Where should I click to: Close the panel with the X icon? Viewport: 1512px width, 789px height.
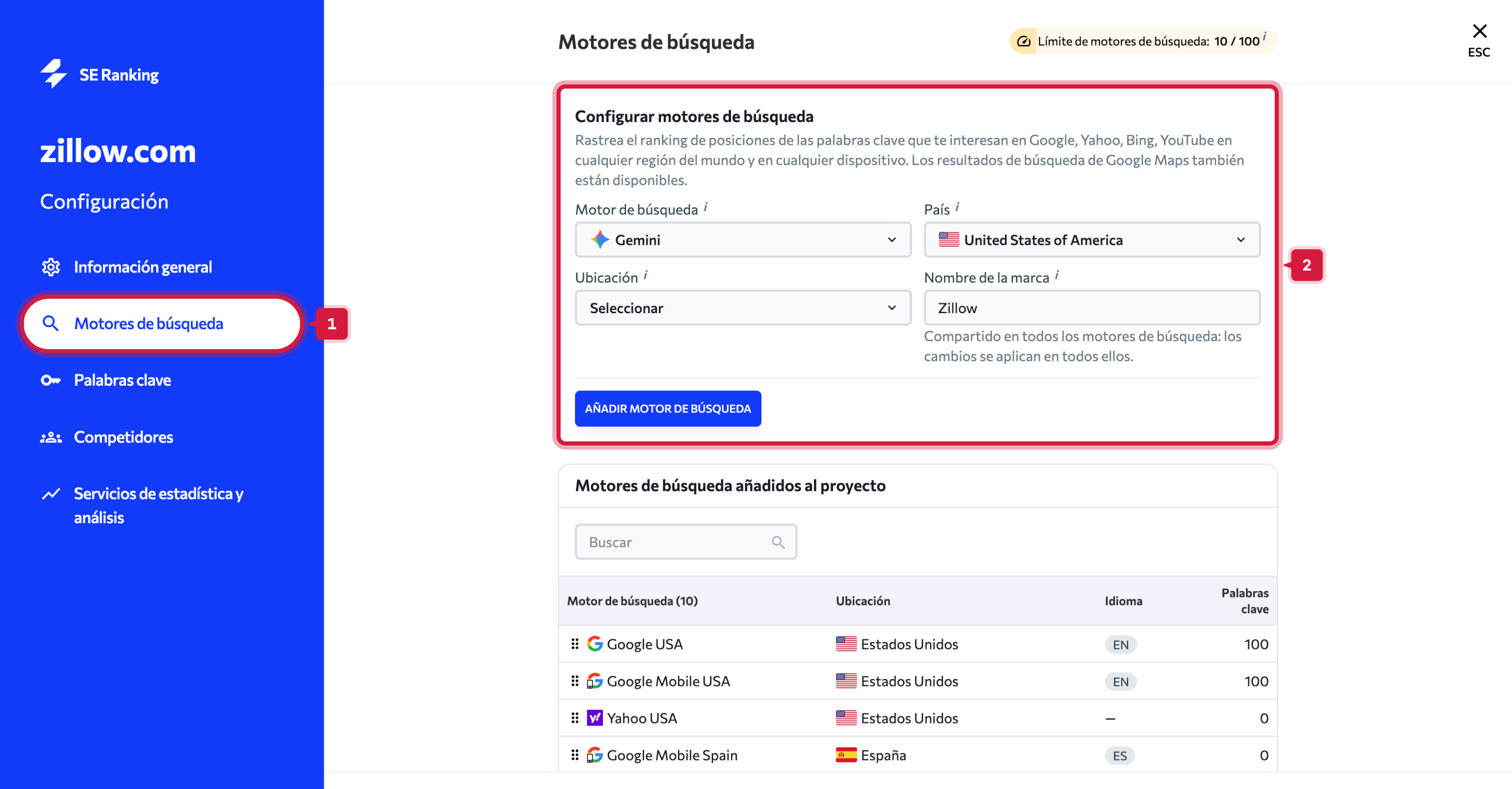pos(1479,31)
